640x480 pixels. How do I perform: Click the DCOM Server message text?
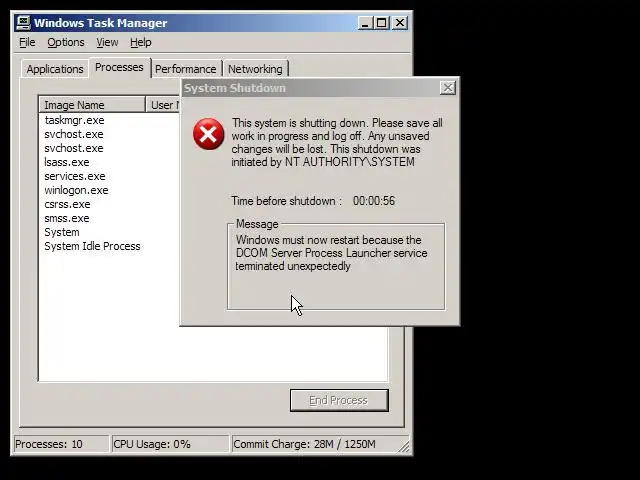pyautogui.click(x=331, y=253)
